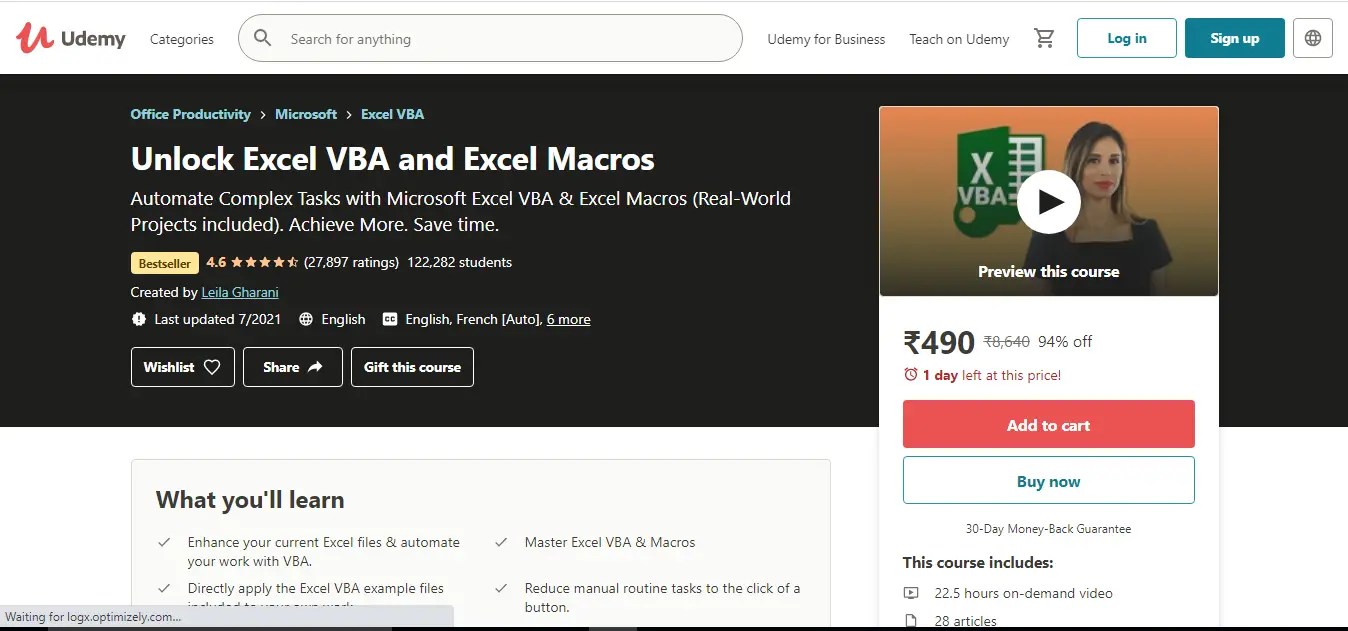The width and height of the screenshot is (1348, 631).
Task: Open the shopping cart
Action: coord(1044,37)
